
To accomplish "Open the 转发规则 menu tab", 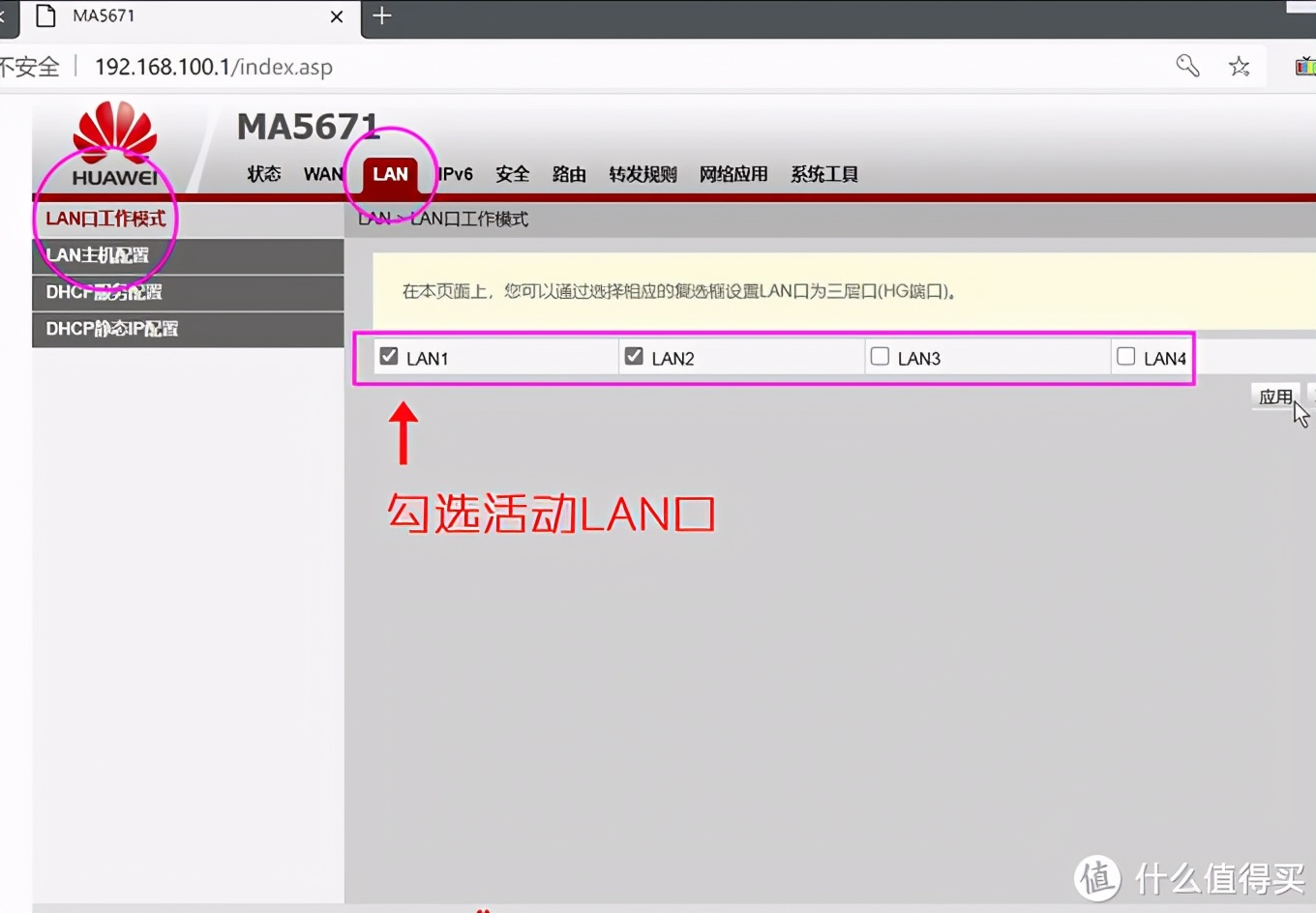I will tap(643, 174).
